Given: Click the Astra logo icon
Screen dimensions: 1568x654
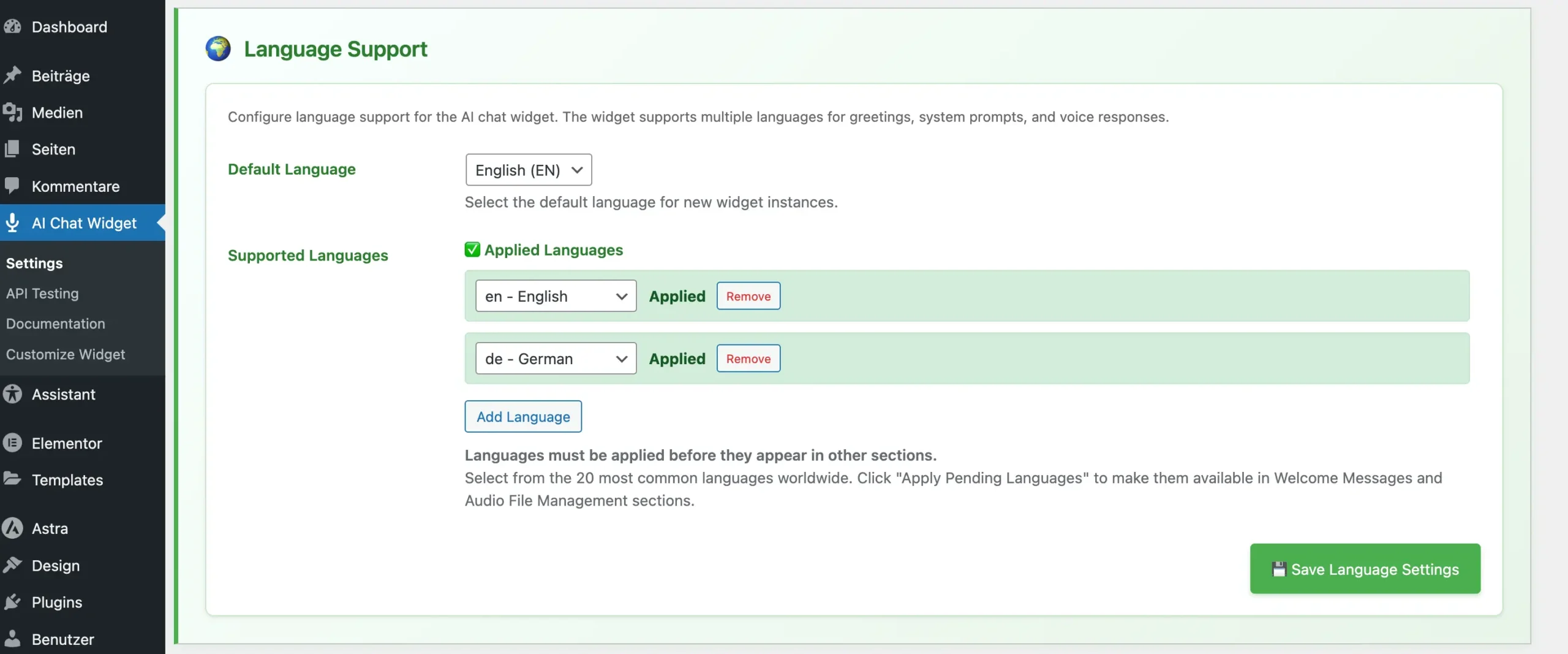Looking at the screenshot, I should click(x=12, y=528).
